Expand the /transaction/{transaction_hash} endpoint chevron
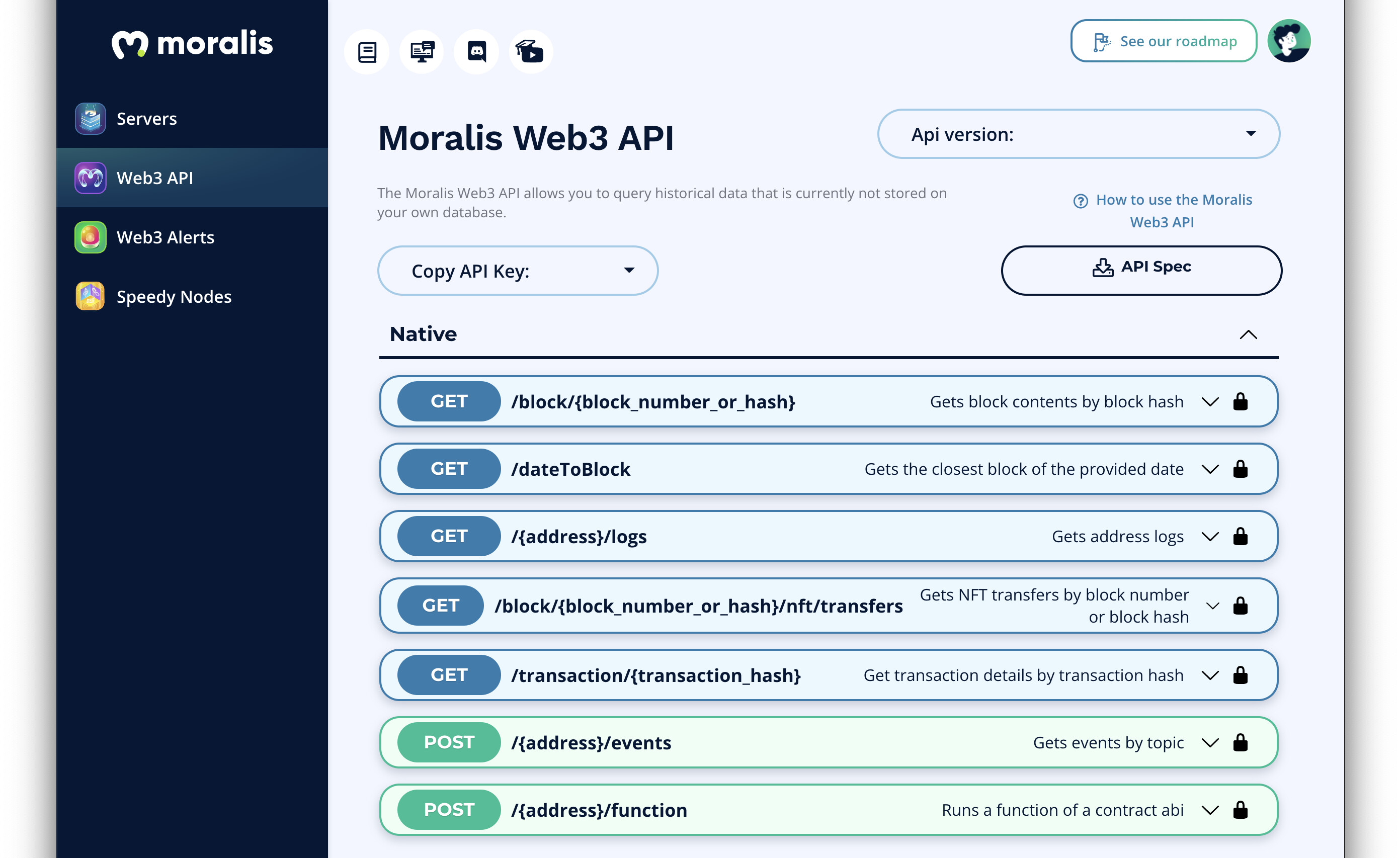Screen dimensions: 1400x858 tap(1210, 675)
